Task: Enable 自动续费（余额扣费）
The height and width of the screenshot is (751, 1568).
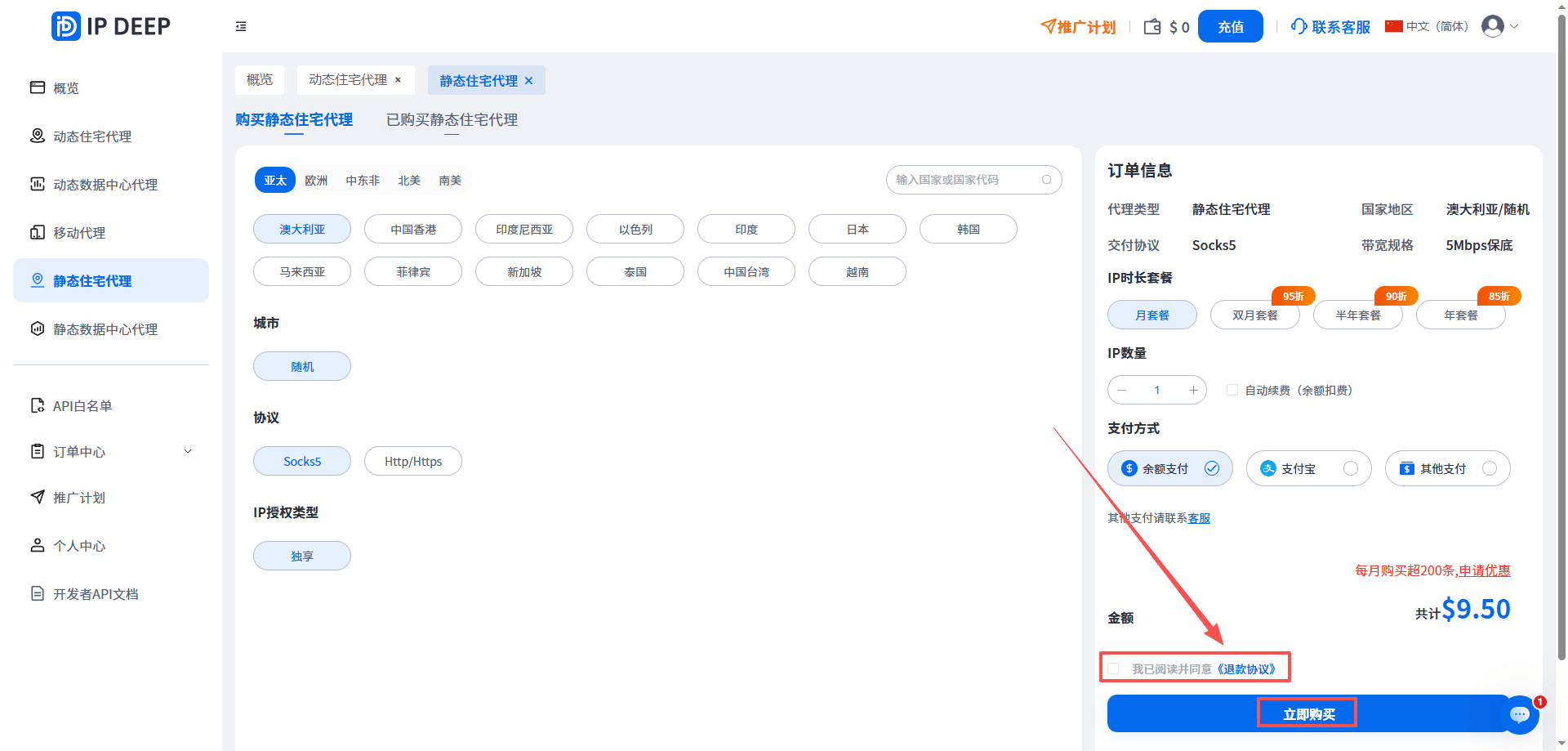Action: click(1232, 390)
